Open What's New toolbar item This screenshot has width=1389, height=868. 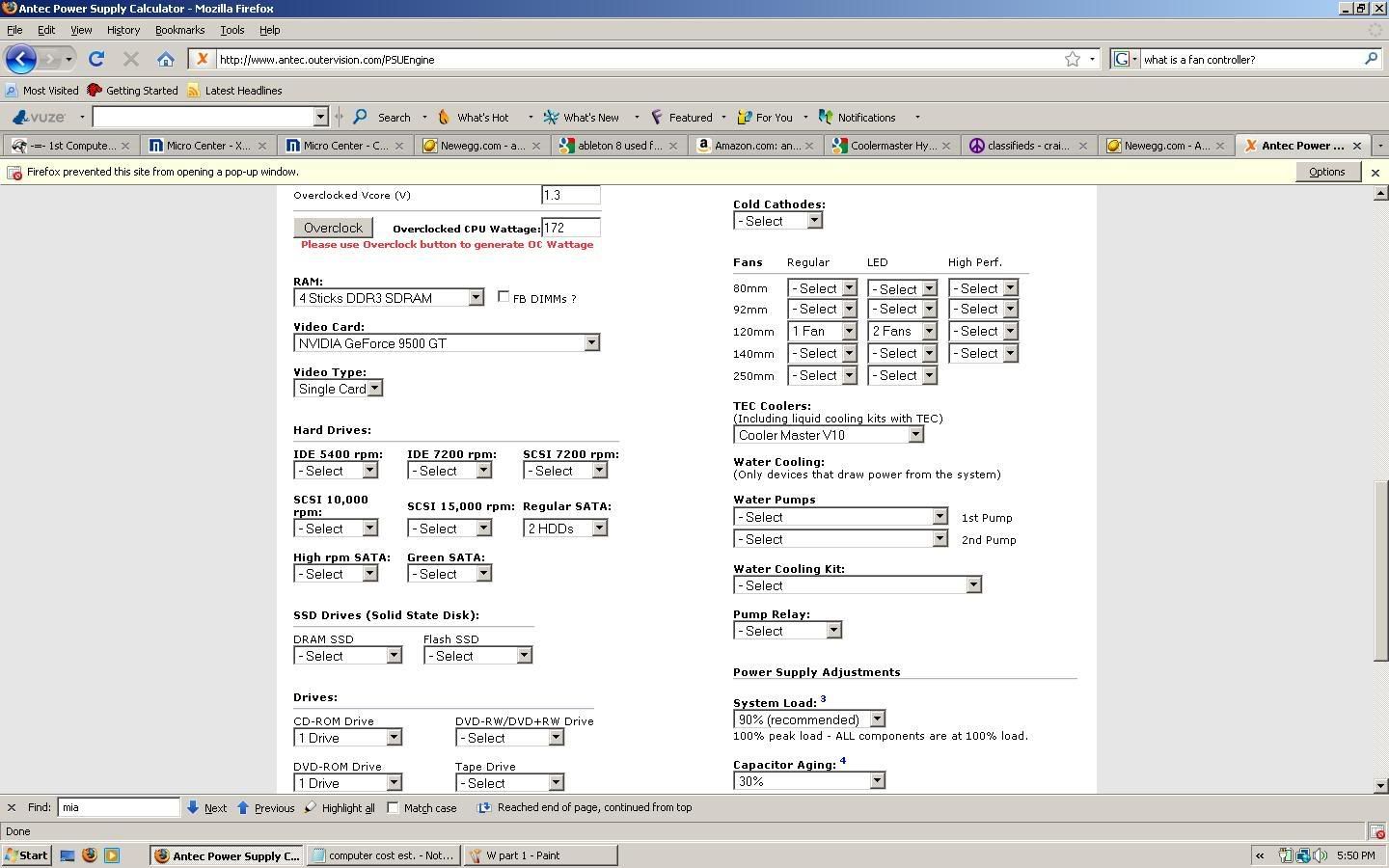tap(583, 117)
